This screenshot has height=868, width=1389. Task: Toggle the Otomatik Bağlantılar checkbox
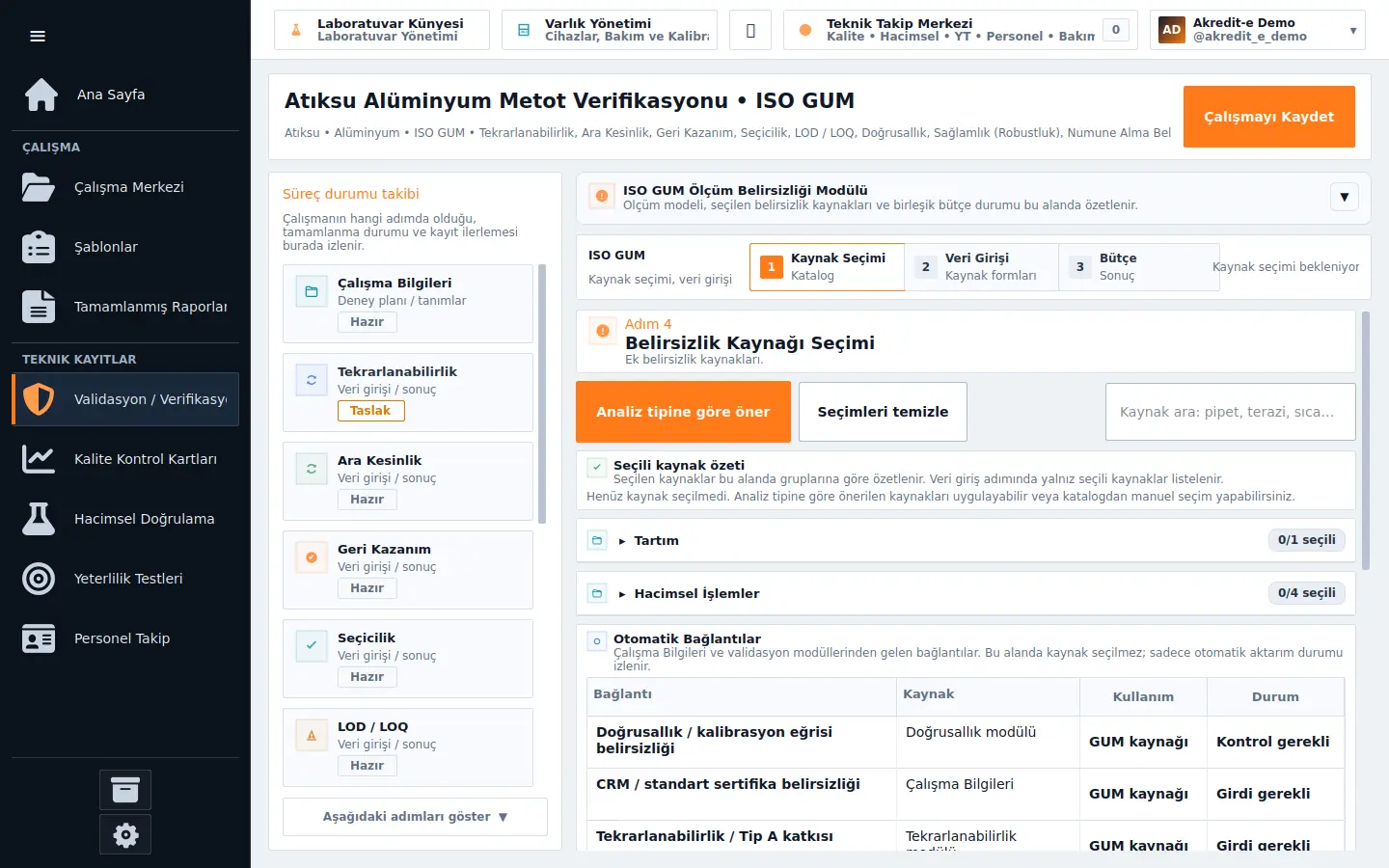point(597,641)
